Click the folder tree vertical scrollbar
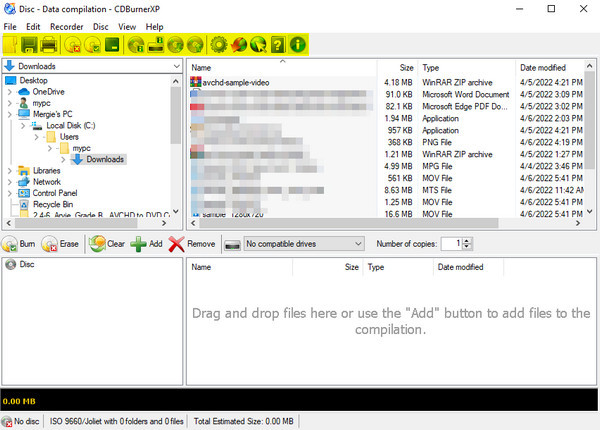Viewport: 600px width, 430px height. [x=176, y=116]
